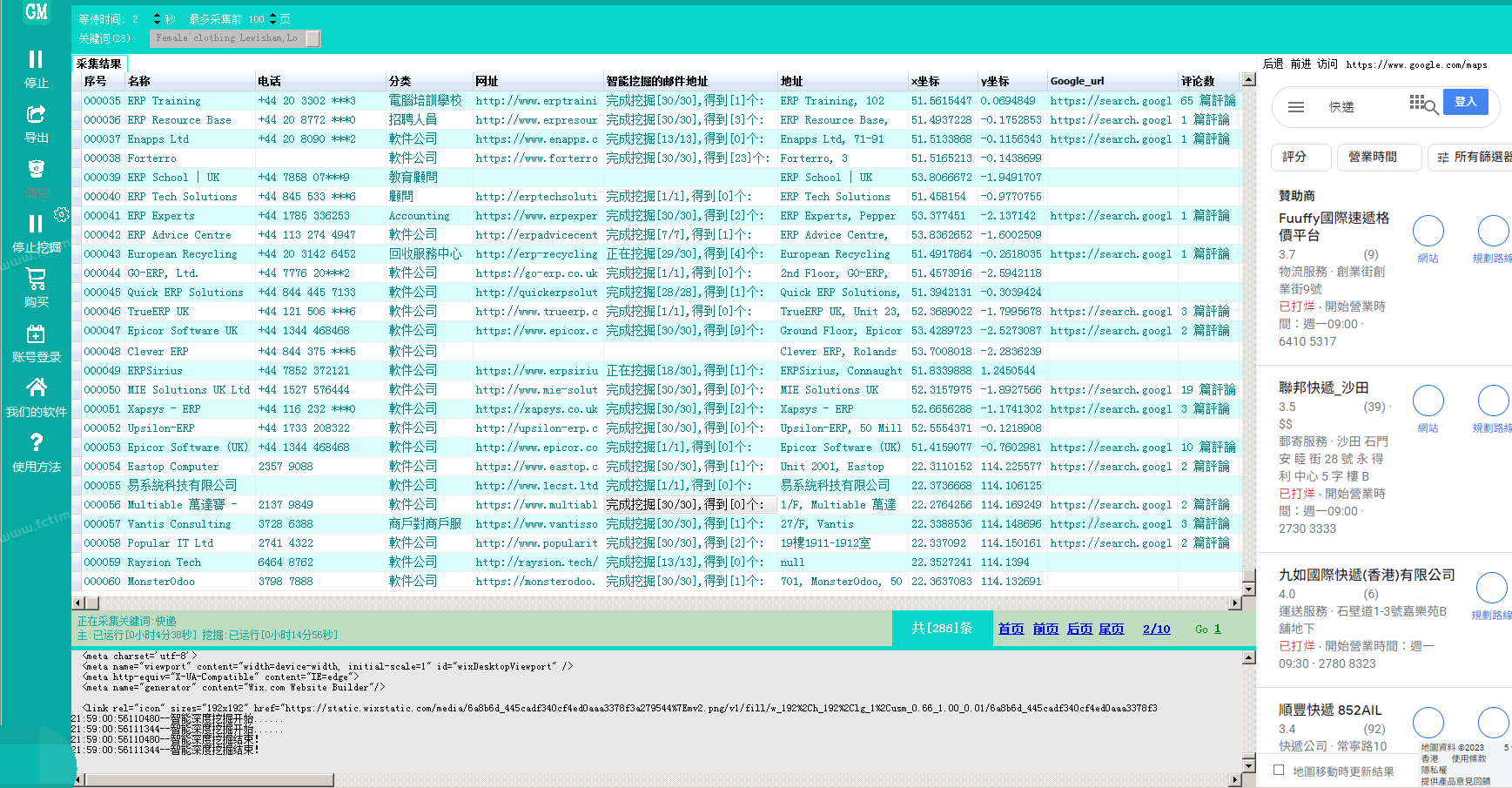Click the 2/10 page indicator link
The height and width of the screenshot is (788, 1512).
1156,629
